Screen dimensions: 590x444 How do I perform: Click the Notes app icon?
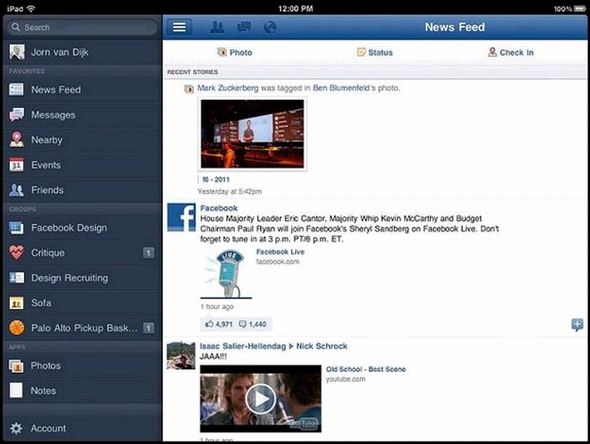pyautogui.click(x=16, y=391)
